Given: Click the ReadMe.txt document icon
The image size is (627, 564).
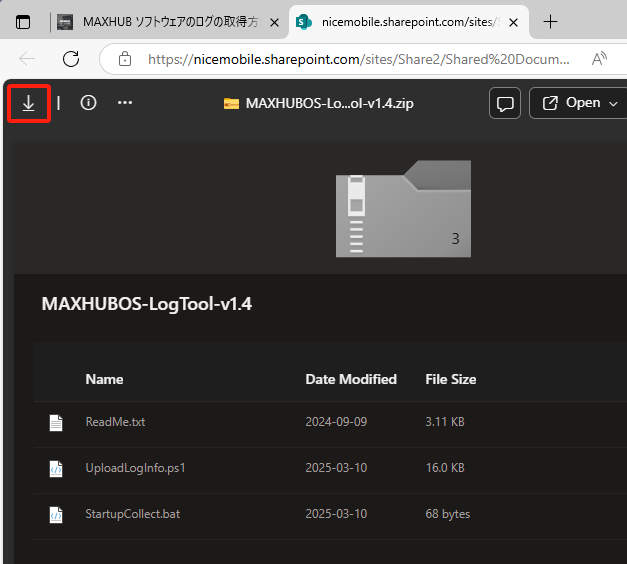Looking at the screenshot, I should pos(56,423).
